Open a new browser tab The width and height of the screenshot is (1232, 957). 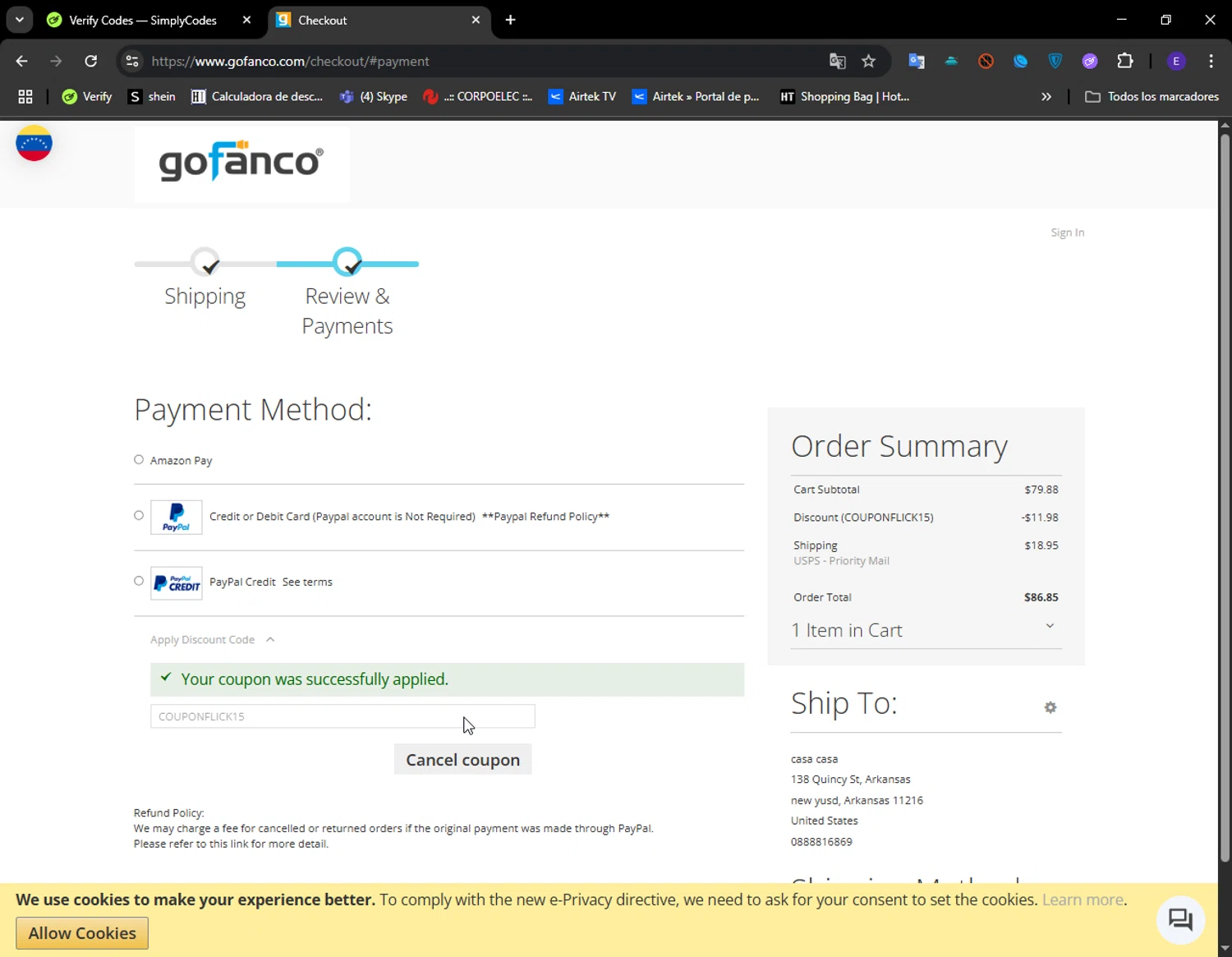click(510, 20)
